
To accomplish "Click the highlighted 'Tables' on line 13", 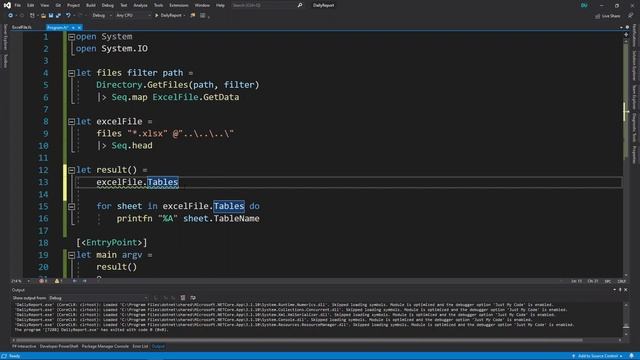I will click(163, 182).
